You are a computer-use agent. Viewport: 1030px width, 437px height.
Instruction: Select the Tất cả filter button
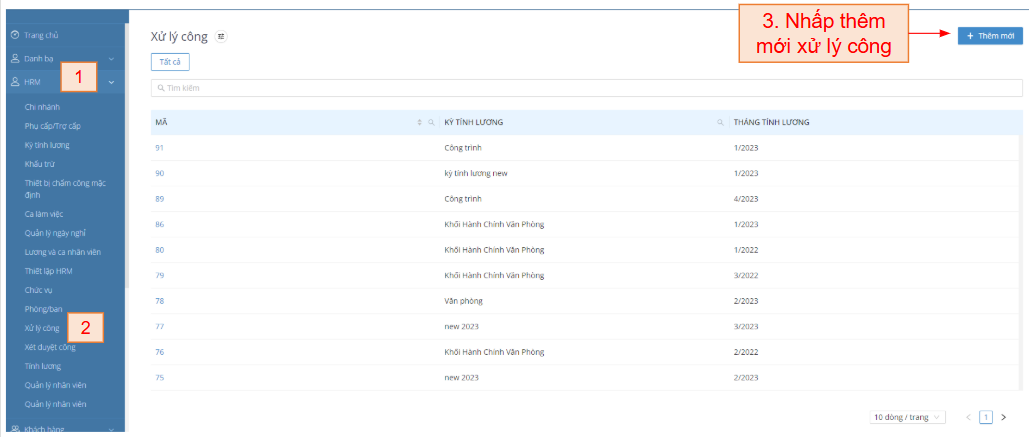(170, 62)
